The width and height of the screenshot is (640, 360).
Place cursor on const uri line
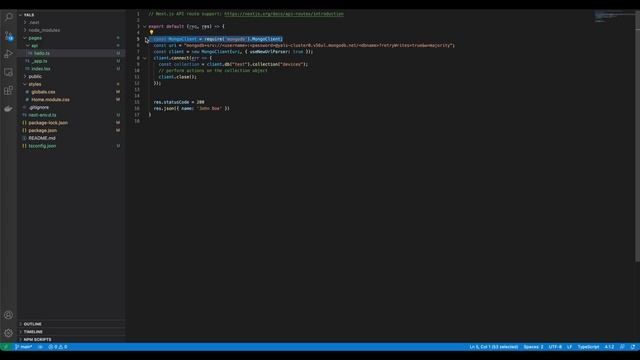(x=304, y=45)
